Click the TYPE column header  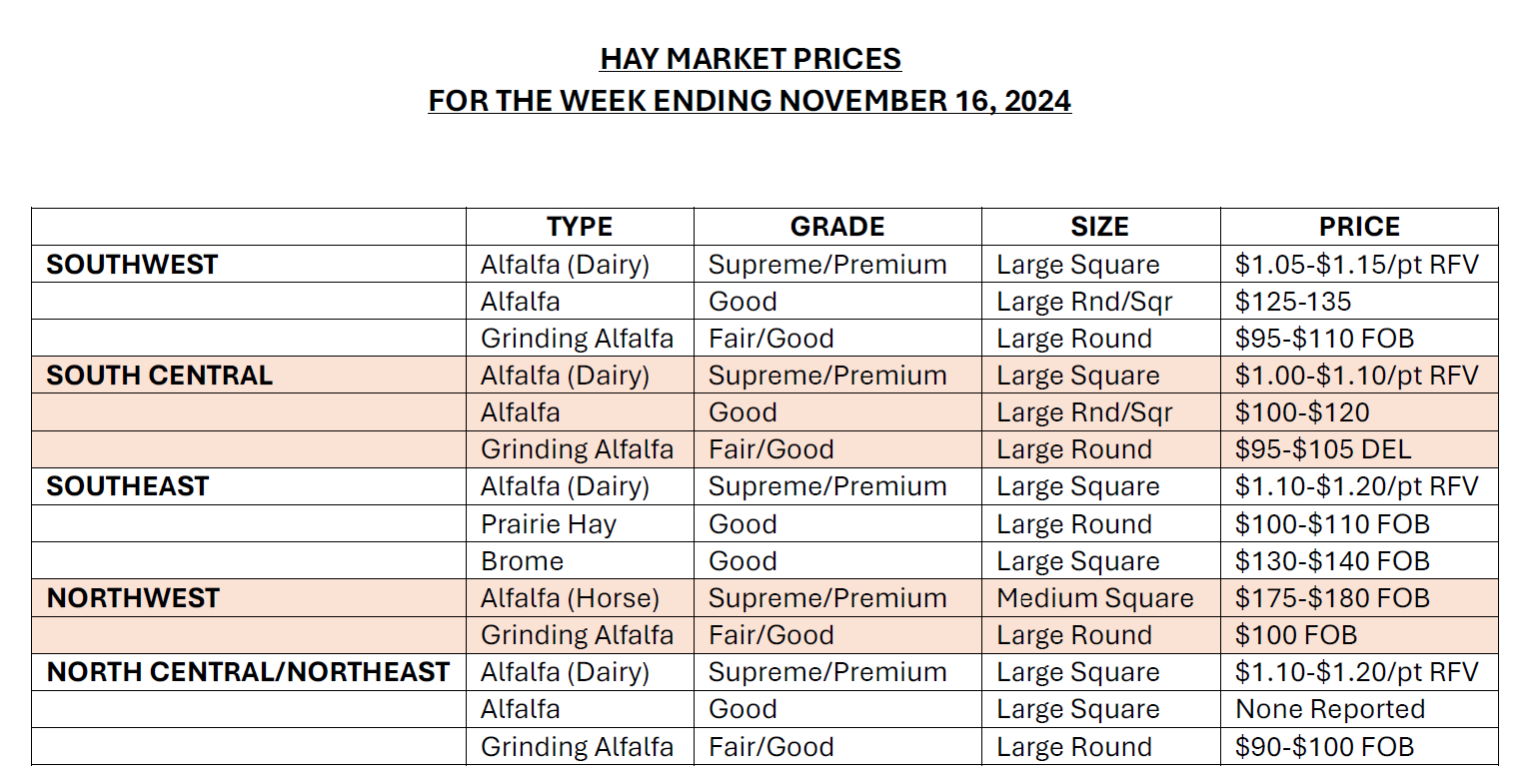[x=580, y=227]
